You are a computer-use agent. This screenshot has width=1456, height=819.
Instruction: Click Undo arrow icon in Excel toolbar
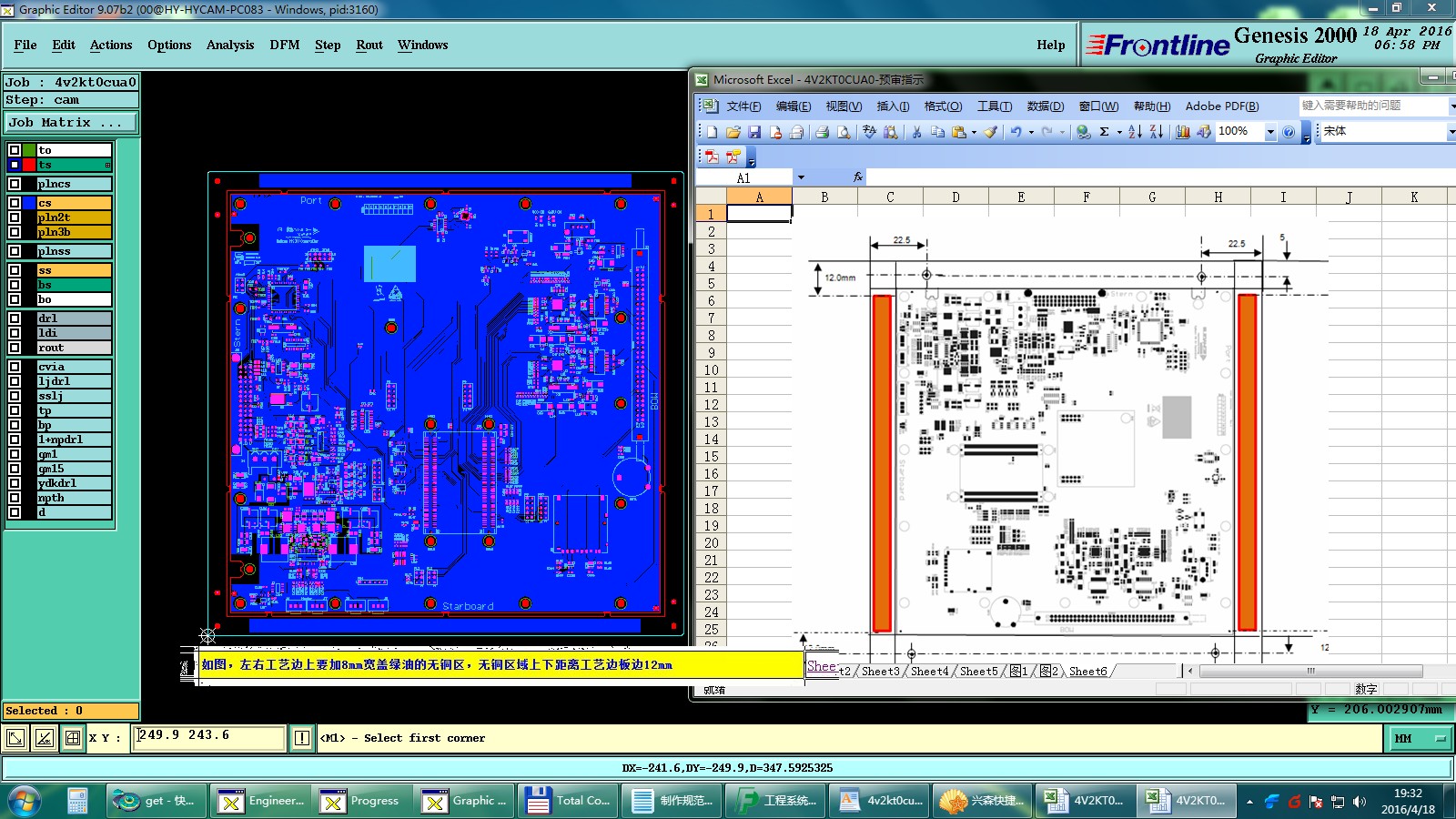point(1016,132)
